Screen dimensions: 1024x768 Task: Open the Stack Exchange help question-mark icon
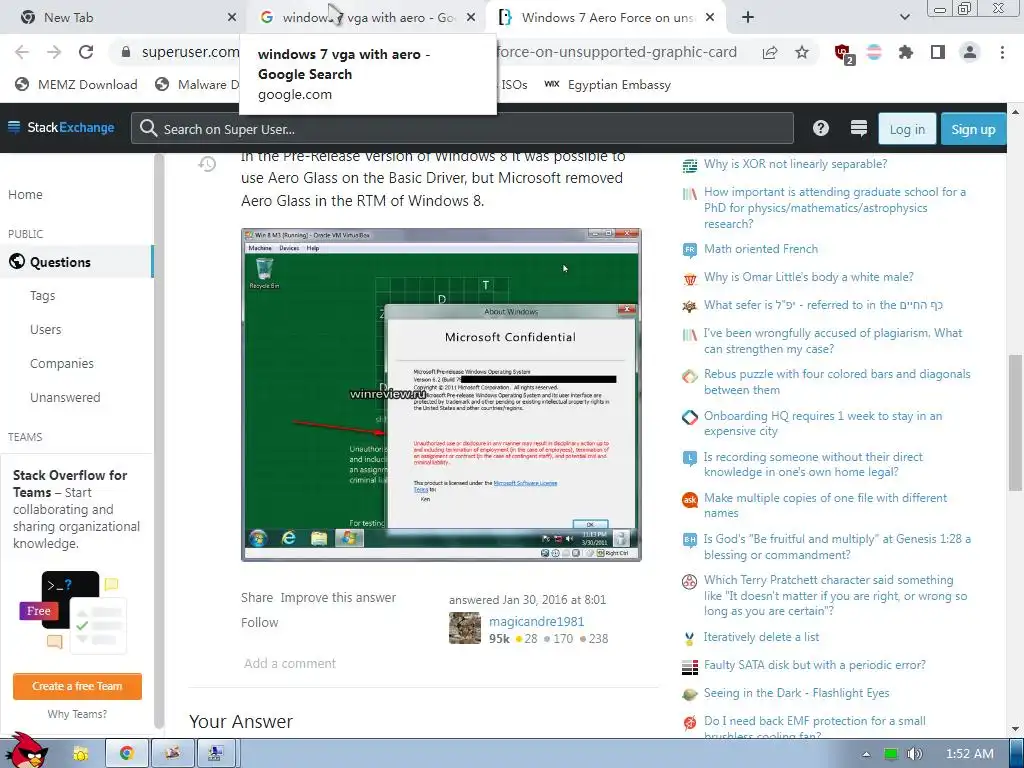[821, 128]
